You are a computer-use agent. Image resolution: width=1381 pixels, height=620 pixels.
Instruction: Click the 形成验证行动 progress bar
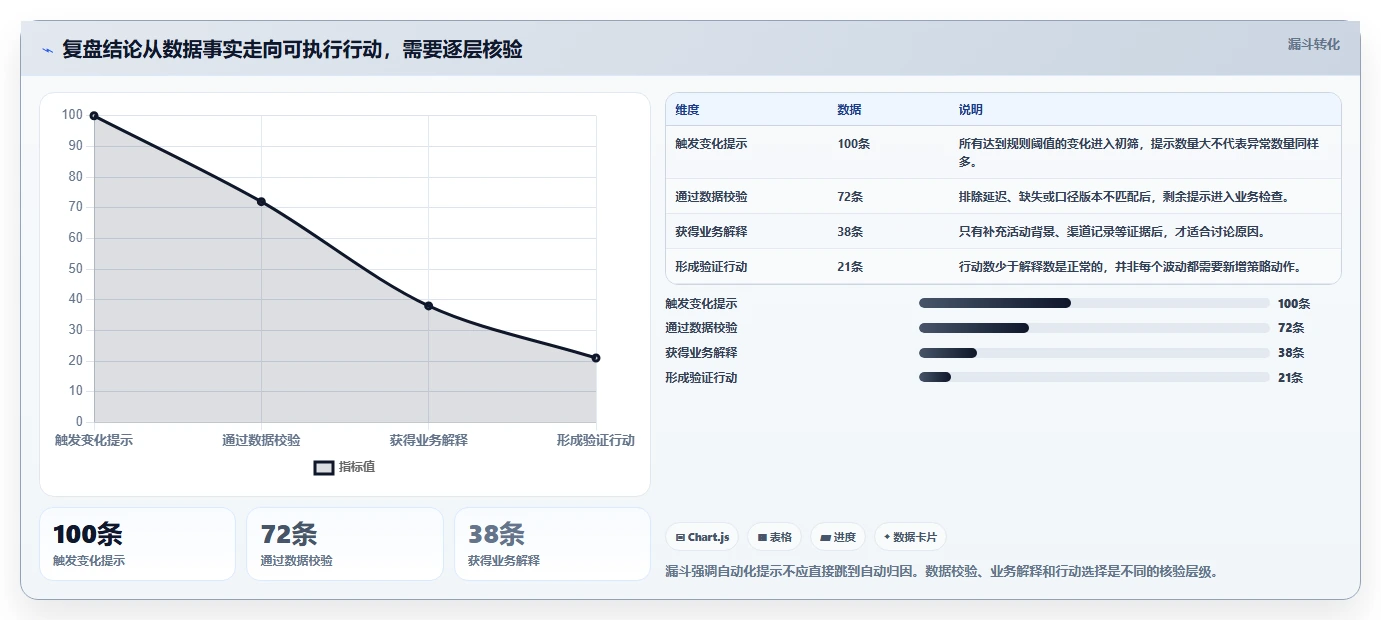[1094, 377]
